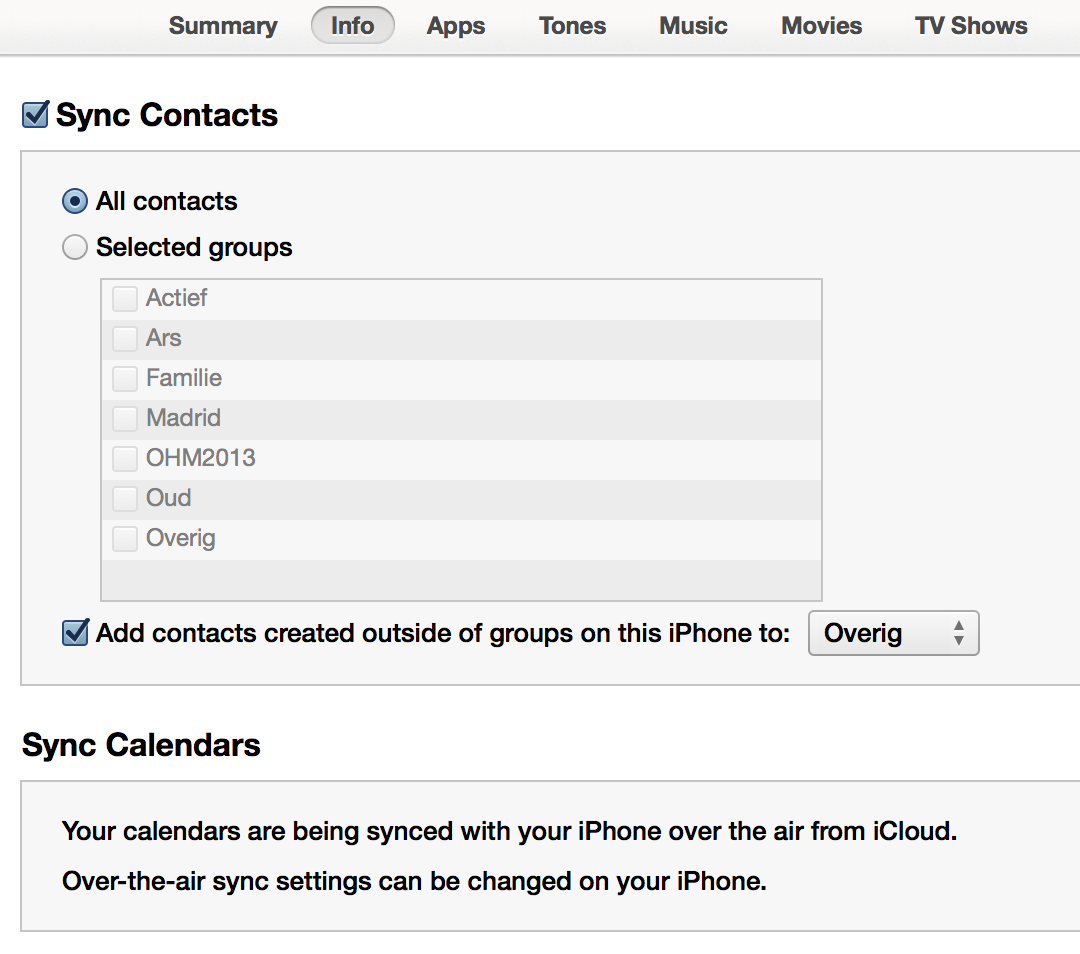
Task: Choose the Selected groups radio button
Action: (74, 247)
